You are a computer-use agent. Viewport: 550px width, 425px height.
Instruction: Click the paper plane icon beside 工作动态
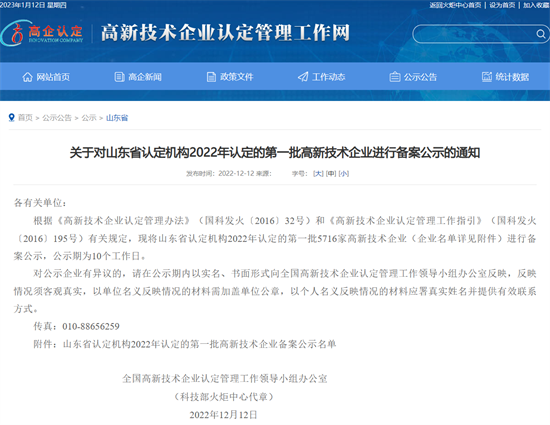tap(303, 77)
